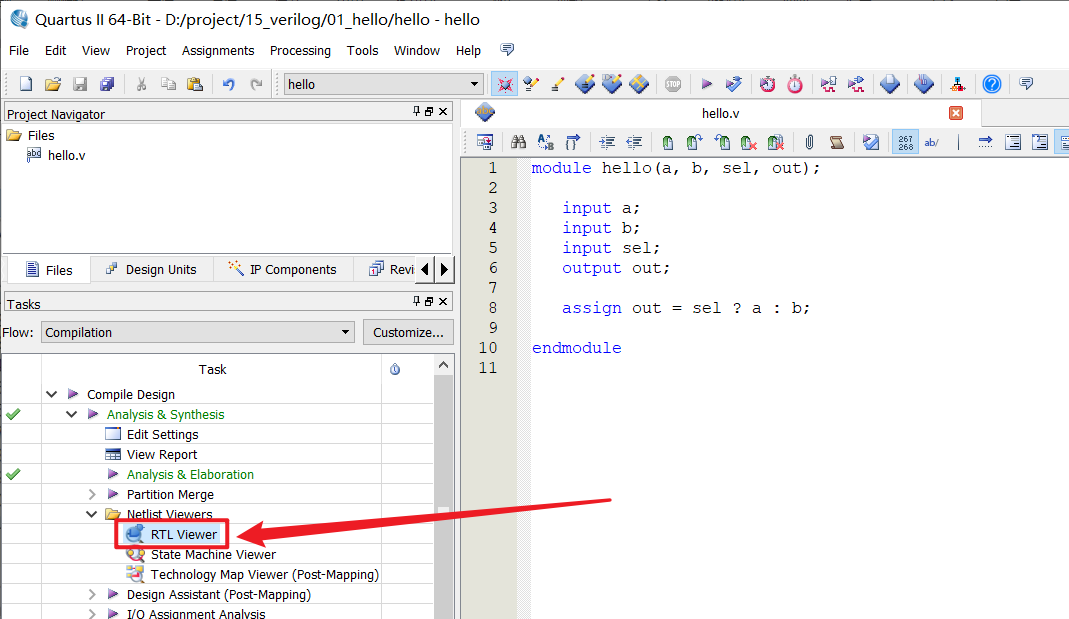Image resolution: width=1069 pixels, height=619 pixels.
Task: Float the Project Navigator panel
Action: point(429,111)
